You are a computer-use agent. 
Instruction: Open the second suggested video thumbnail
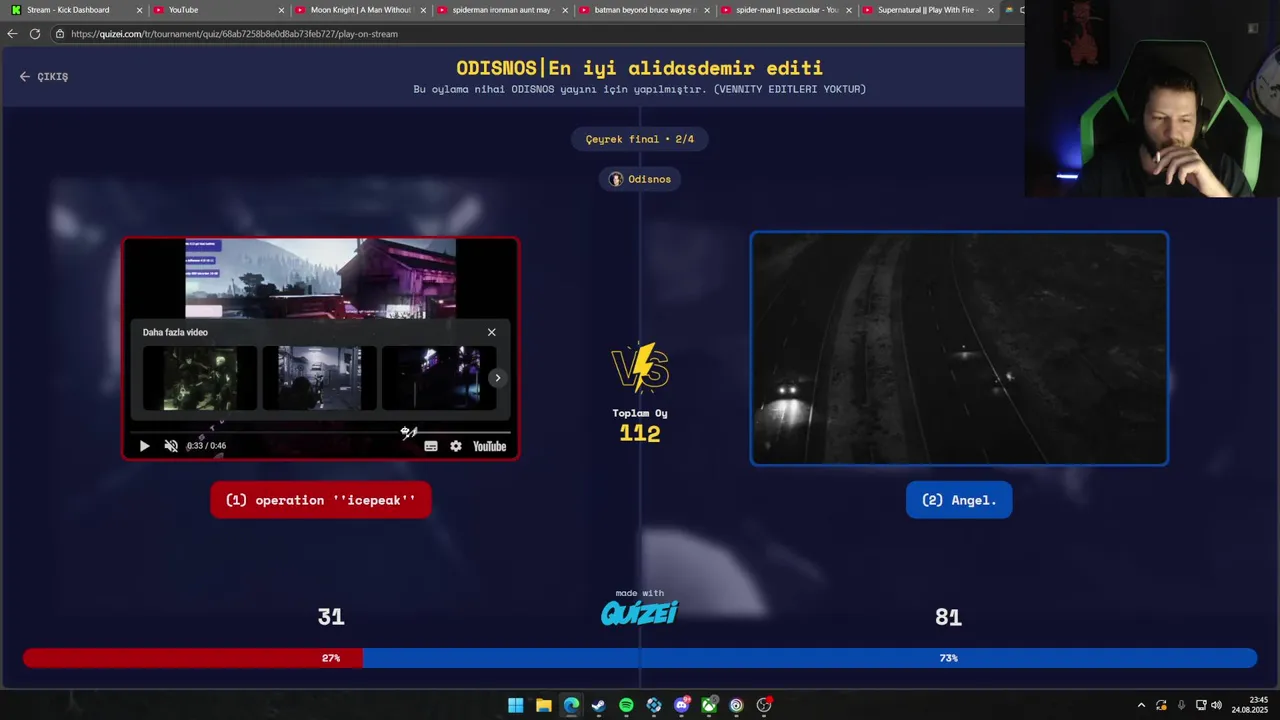(320, 378)
